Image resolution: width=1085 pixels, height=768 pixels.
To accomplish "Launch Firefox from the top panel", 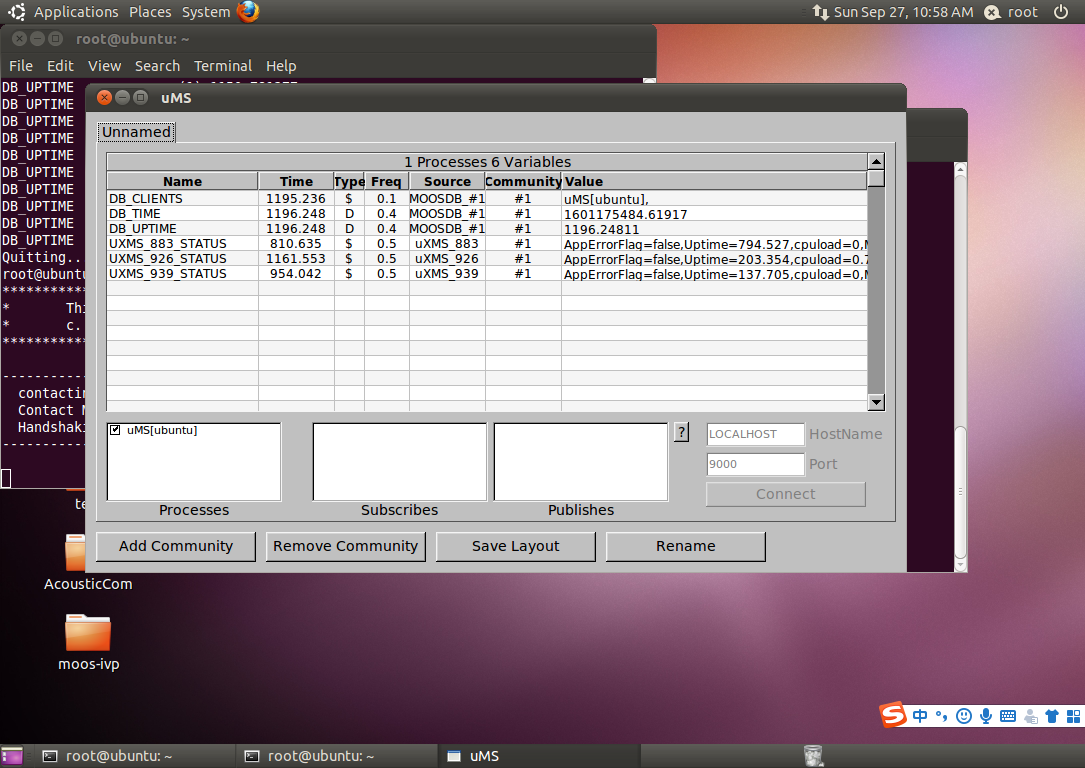I will [x=248, y=12].
